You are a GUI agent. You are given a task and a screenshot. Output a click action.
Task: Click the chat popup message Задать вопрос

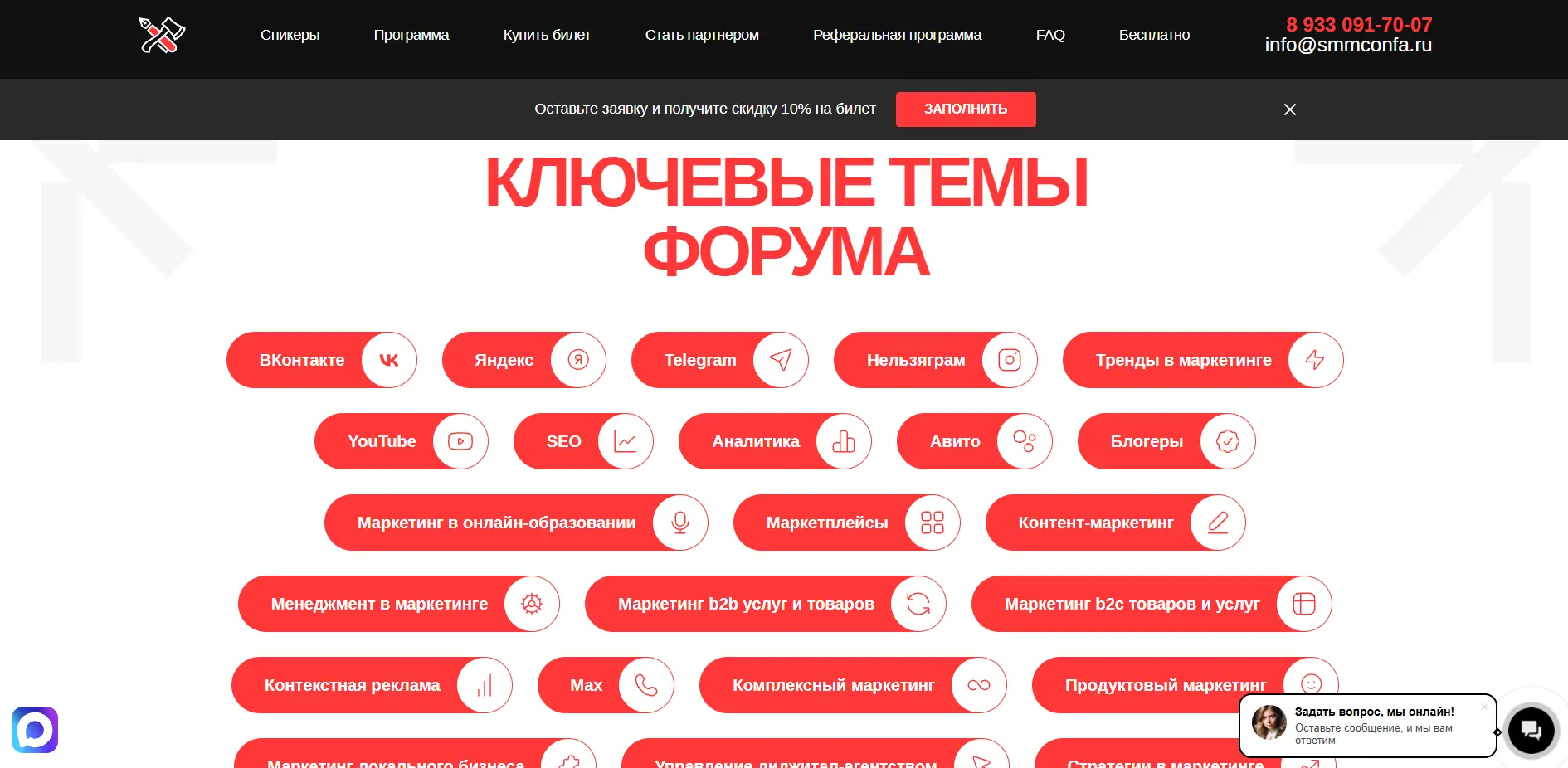[x=1374, y=712]
